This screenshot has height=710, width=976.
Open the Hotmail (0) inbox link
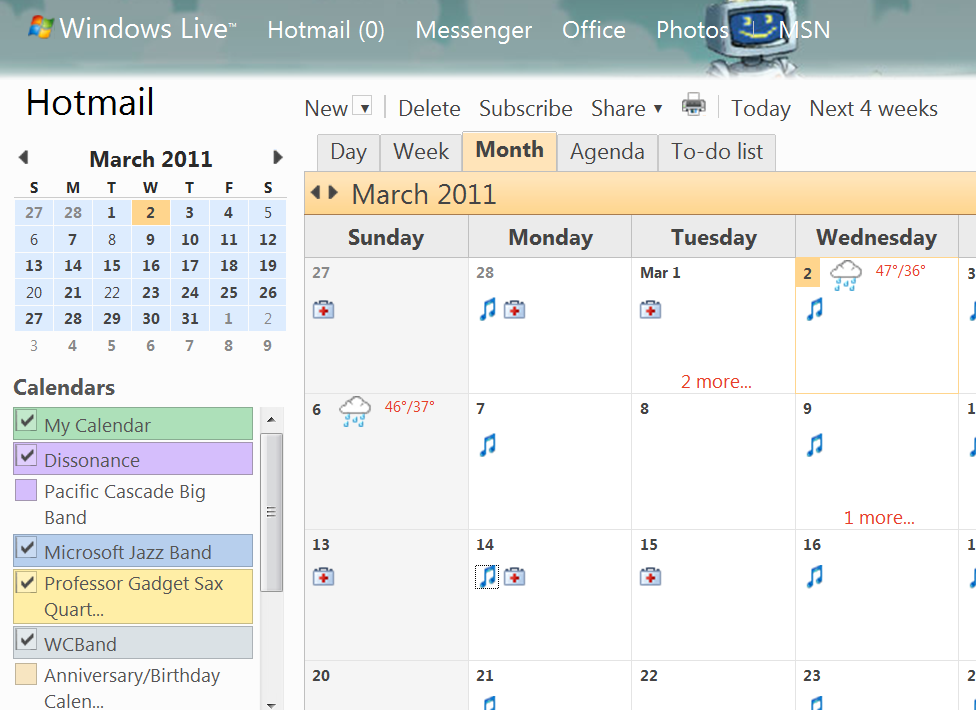(326, 30)
